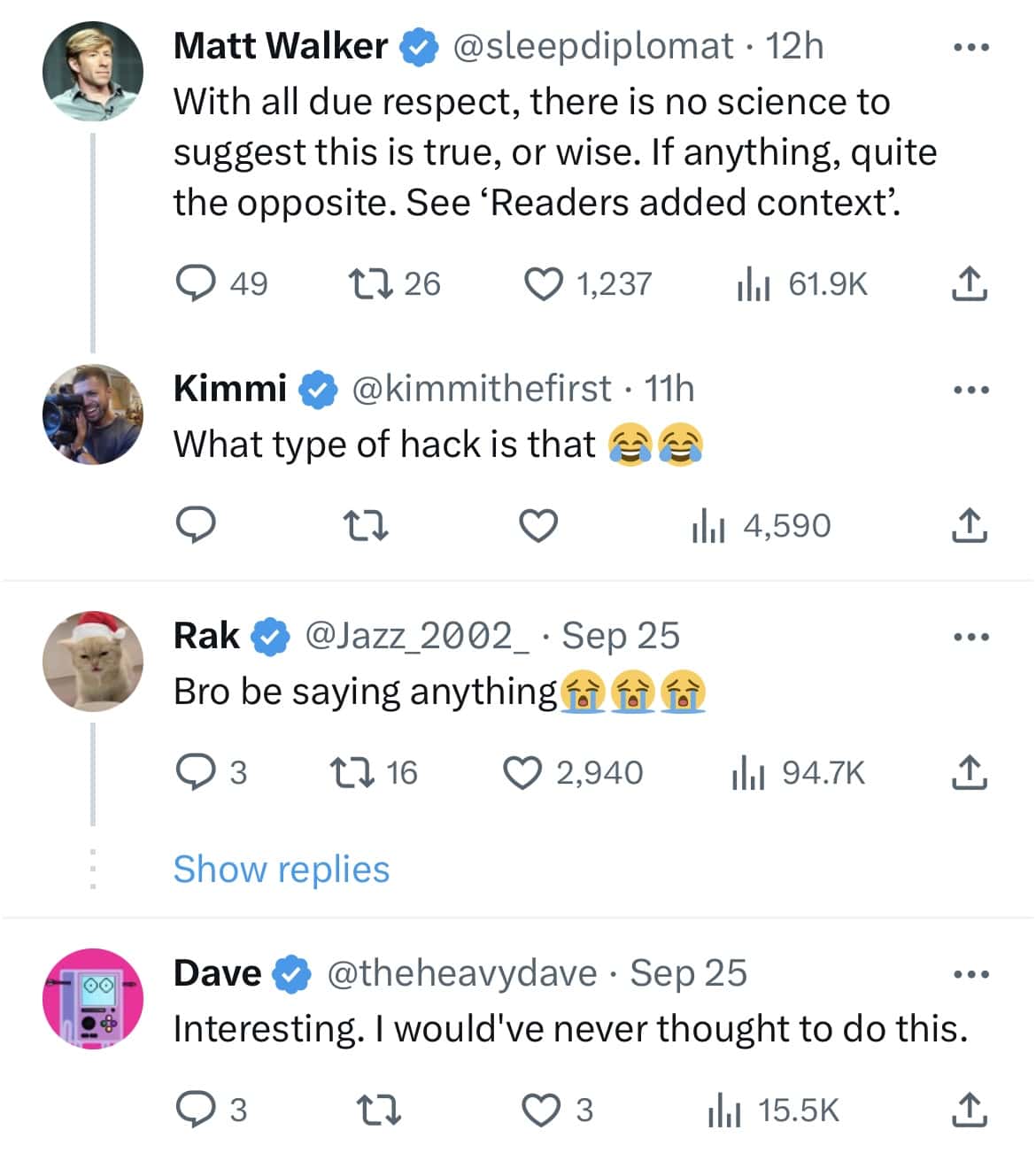1036x1161 pixels.
Task: Retweet Rak's tweet
Action: coord(350,773)
